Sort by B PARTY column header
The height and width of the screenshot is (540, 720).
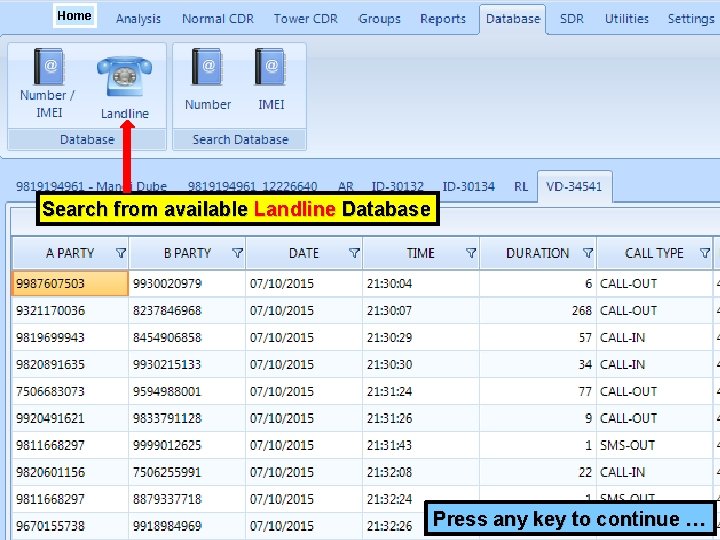click(x=187, y=253)
